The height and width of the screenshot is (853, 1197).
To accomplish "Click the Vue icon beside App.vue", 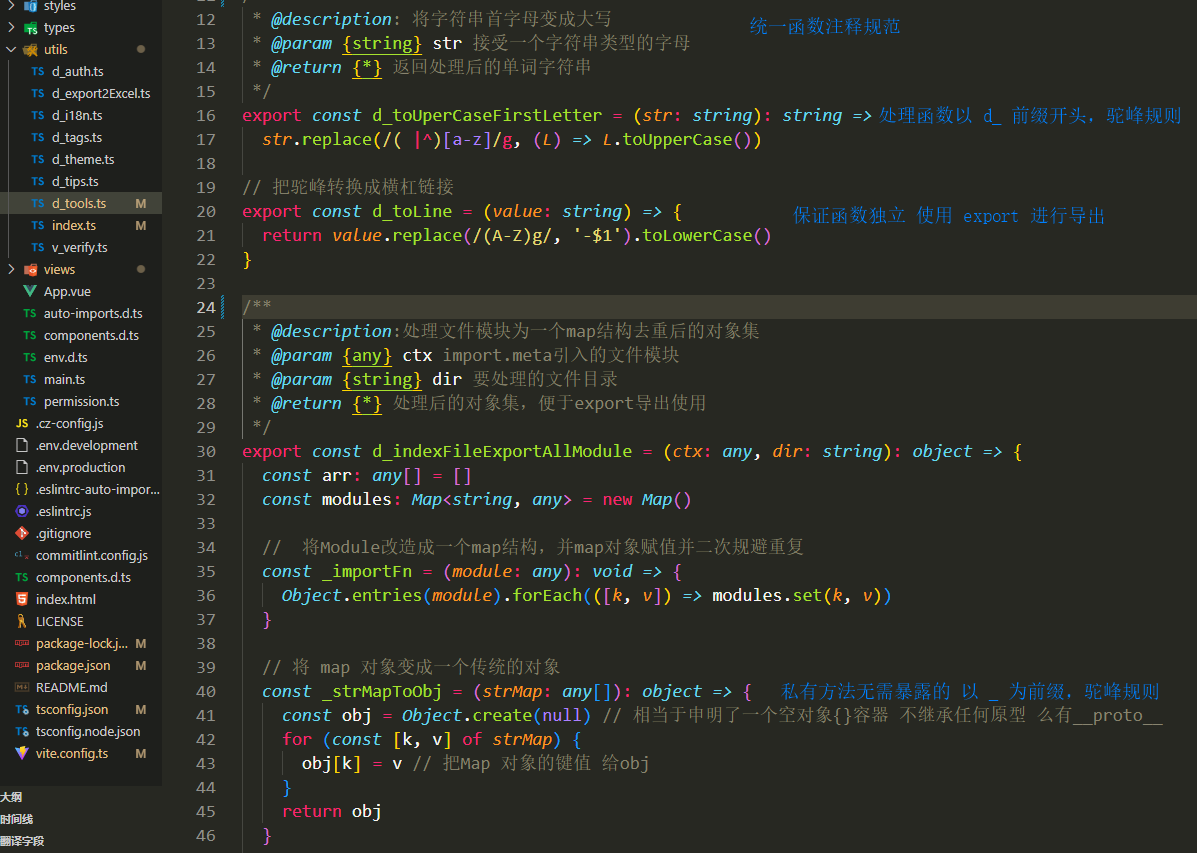I will (30, 292).
